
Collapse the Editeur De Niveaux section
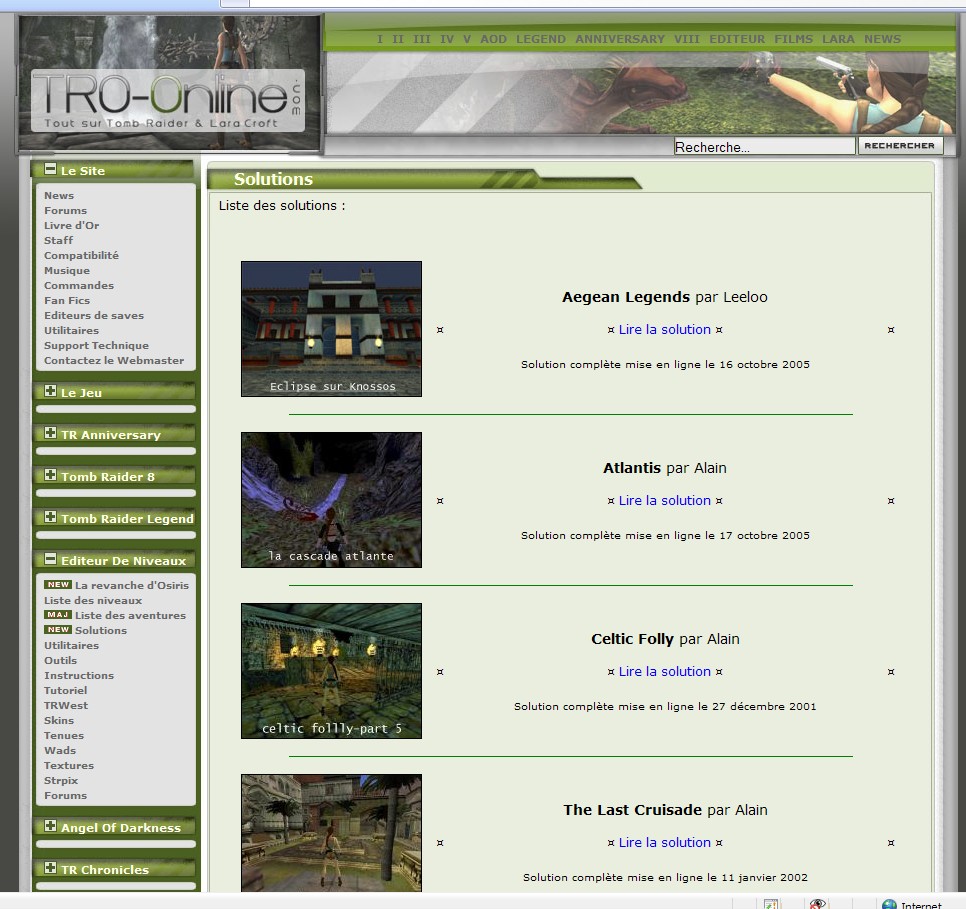point(51,558)
